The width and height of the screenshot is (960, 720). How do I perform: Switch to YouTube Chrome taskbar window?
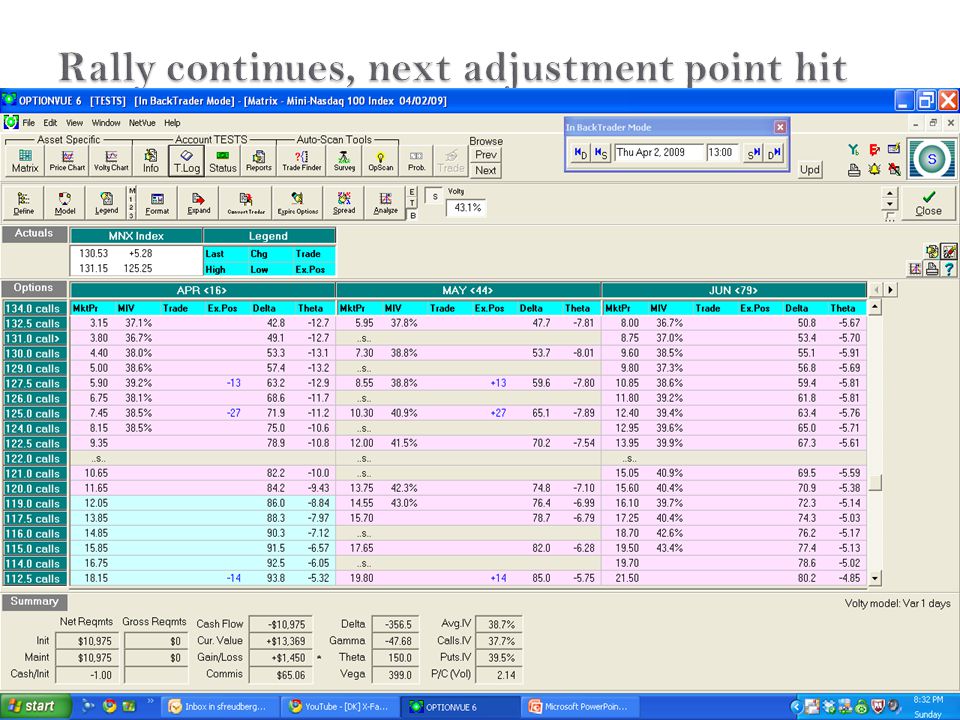pyautogui.click(x=340, y=707)
